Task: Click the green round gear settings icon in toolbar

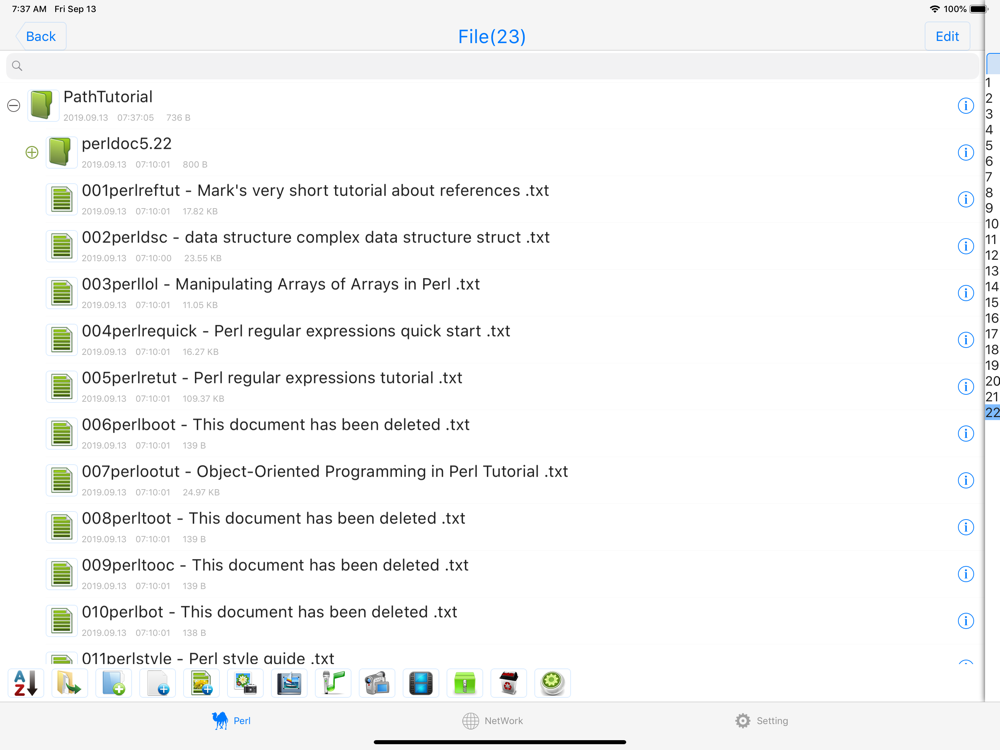Action: [x=552, y=683]
